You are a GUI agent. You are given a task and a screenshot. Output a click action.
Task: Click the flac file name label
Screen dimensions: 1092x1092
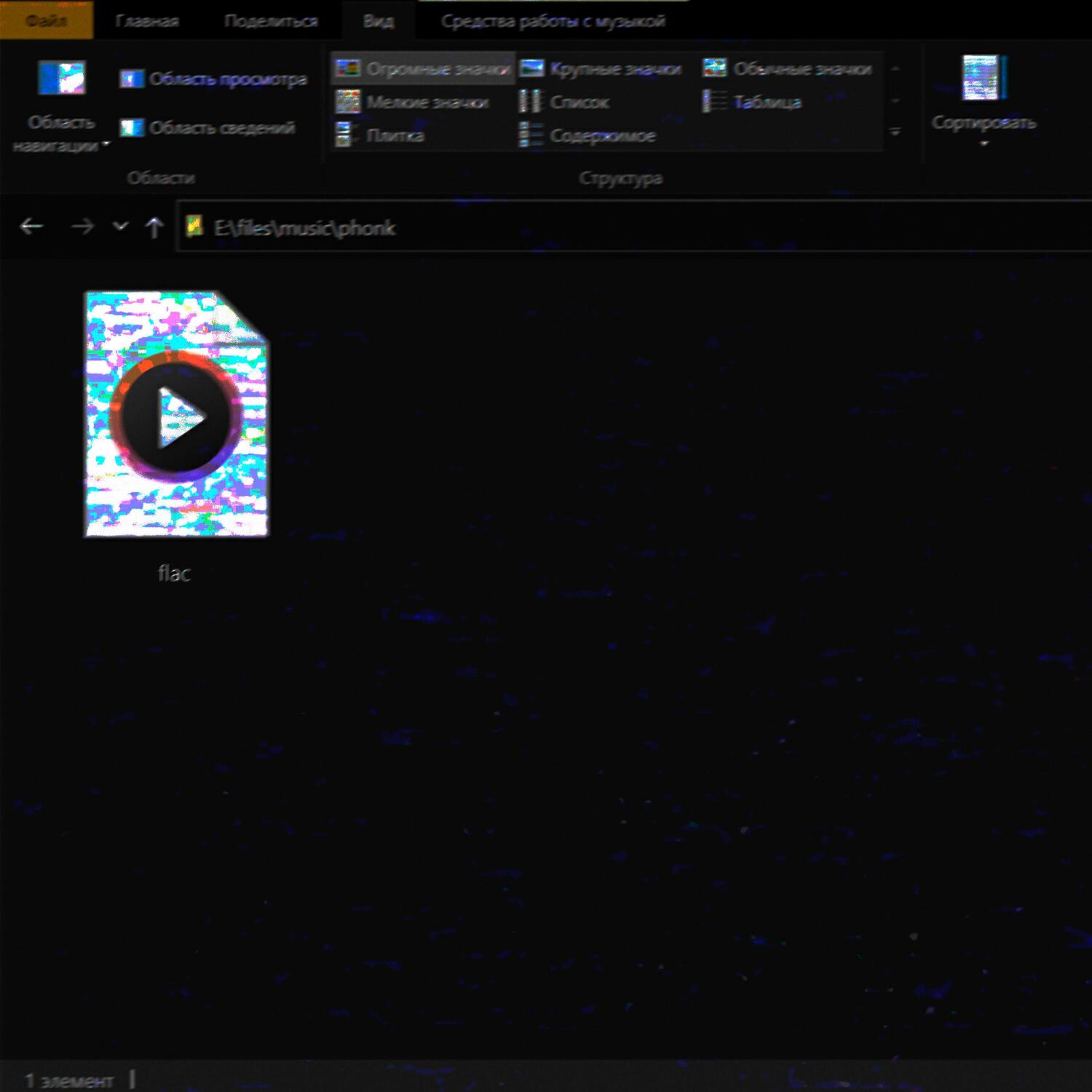[175, 574]
